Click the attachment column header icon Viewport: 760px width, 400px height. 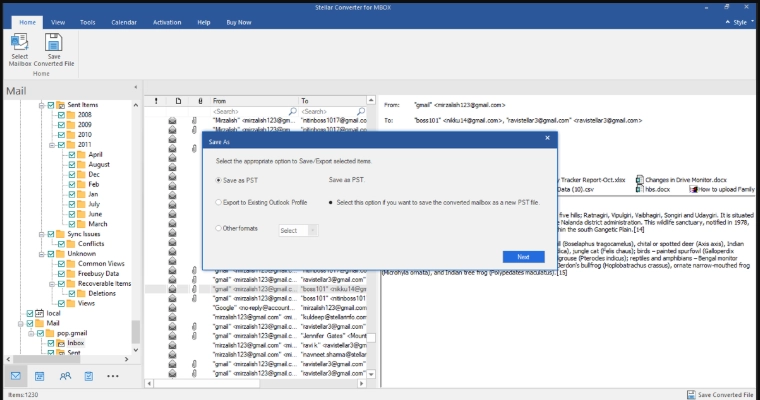coord(200,101)
